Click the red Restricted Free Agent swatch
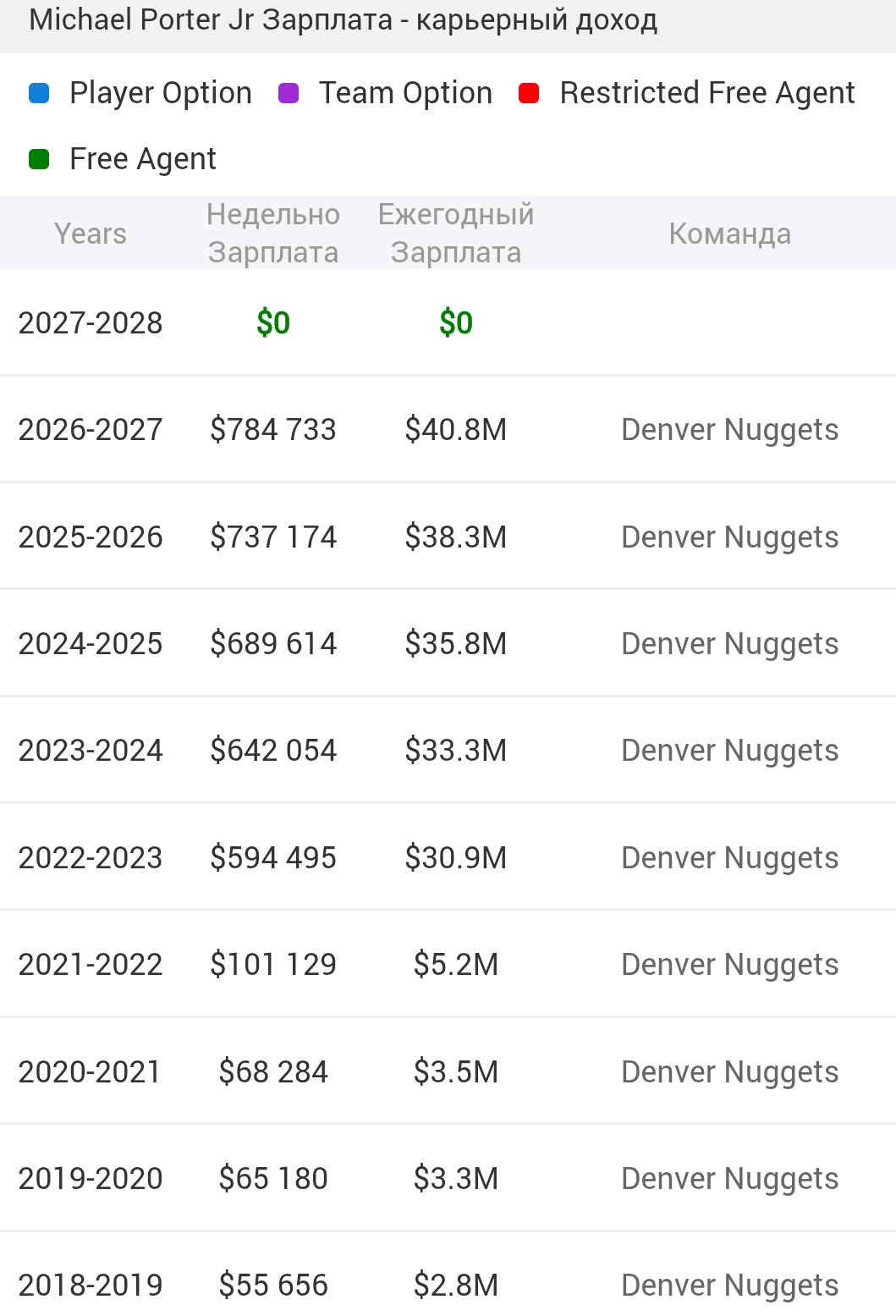896x1316 pixels. pyautogui.click(x=529, y=93)
